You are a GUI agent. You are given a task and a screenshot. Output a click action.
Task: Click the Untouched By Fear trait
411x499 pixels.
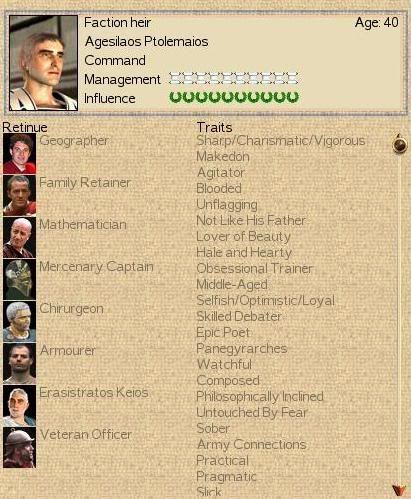pyautogui.click(x=252, y=412)
